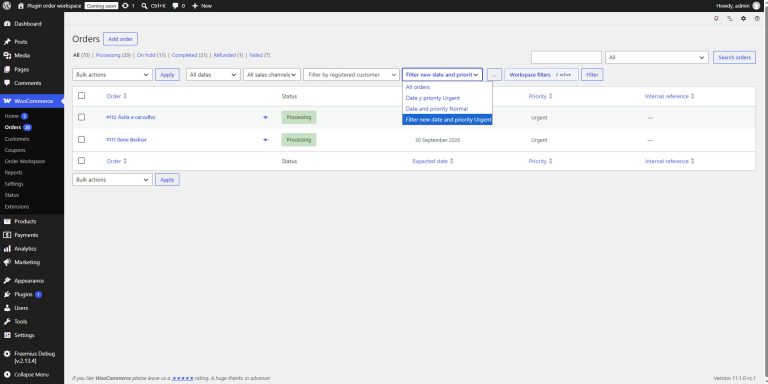Sort by Order column header

(x=117, y=96)
